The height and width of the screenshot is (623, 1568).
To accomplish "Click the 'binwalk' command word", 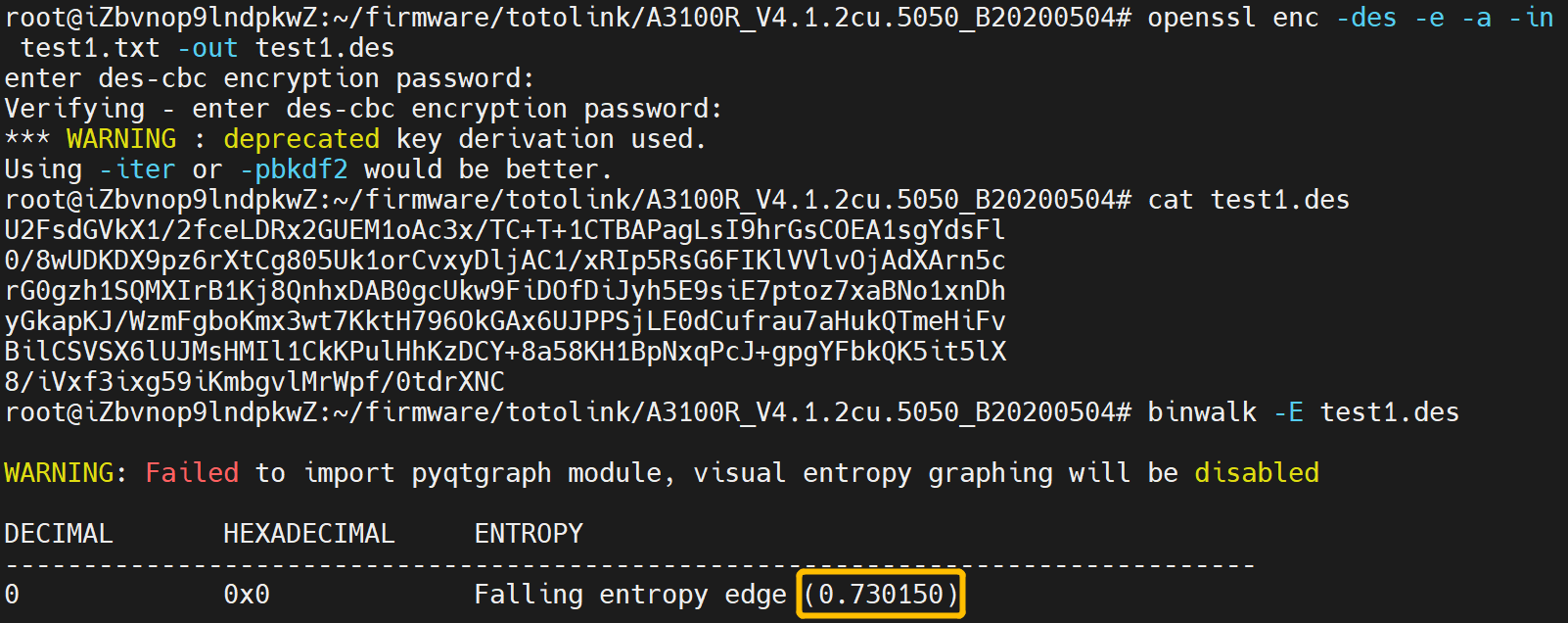I will pyautogui.click(x=1202, y=412).
